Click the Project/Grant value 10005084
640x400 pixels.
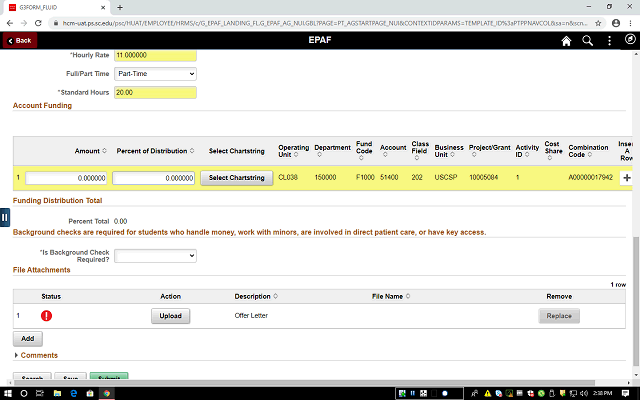[483, 178]
